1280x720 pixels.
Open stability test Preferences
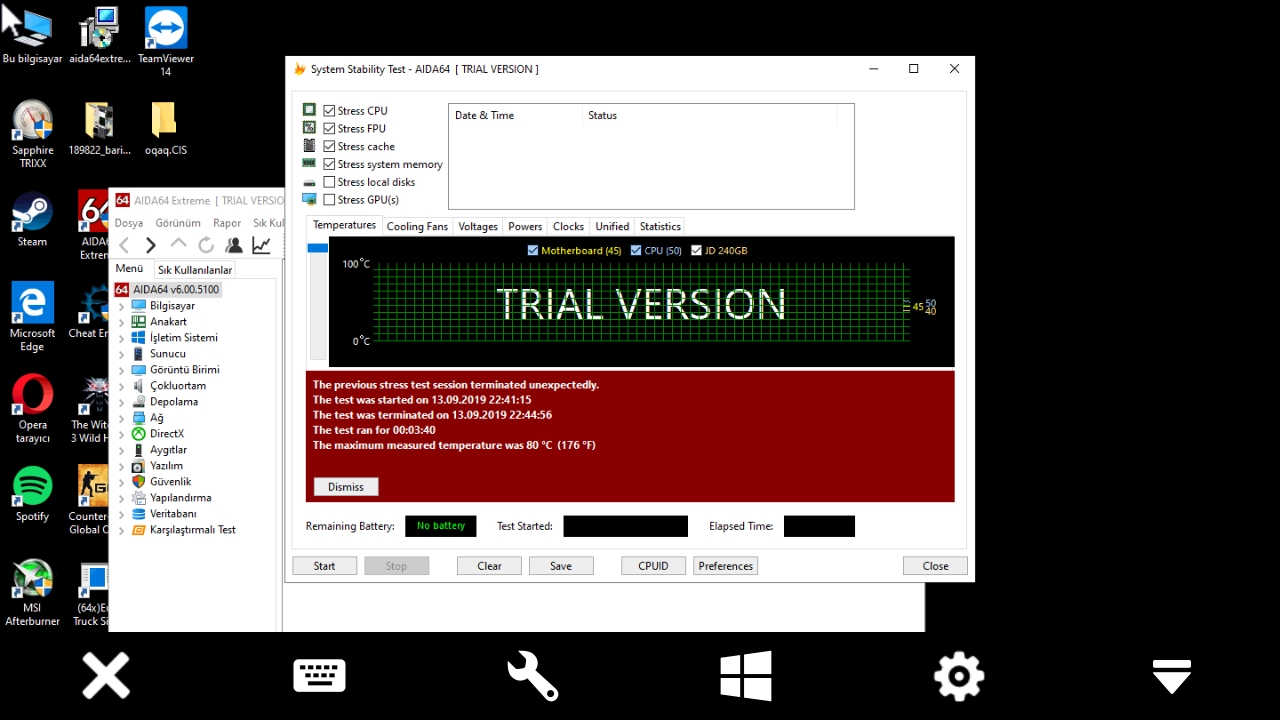click(726, 566)
